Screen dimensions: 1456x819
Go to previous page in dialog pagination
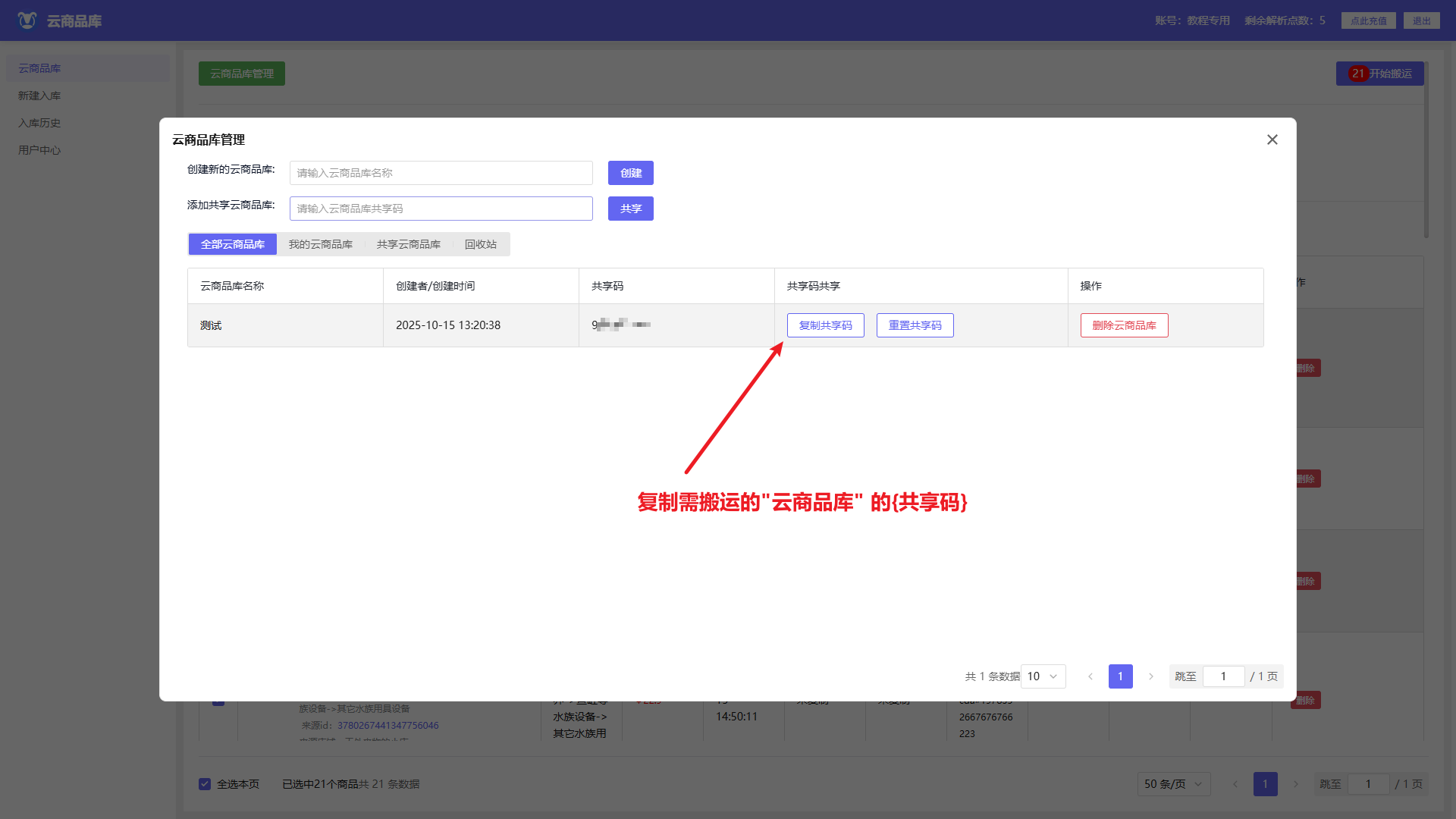click(x=1090, y=676)
